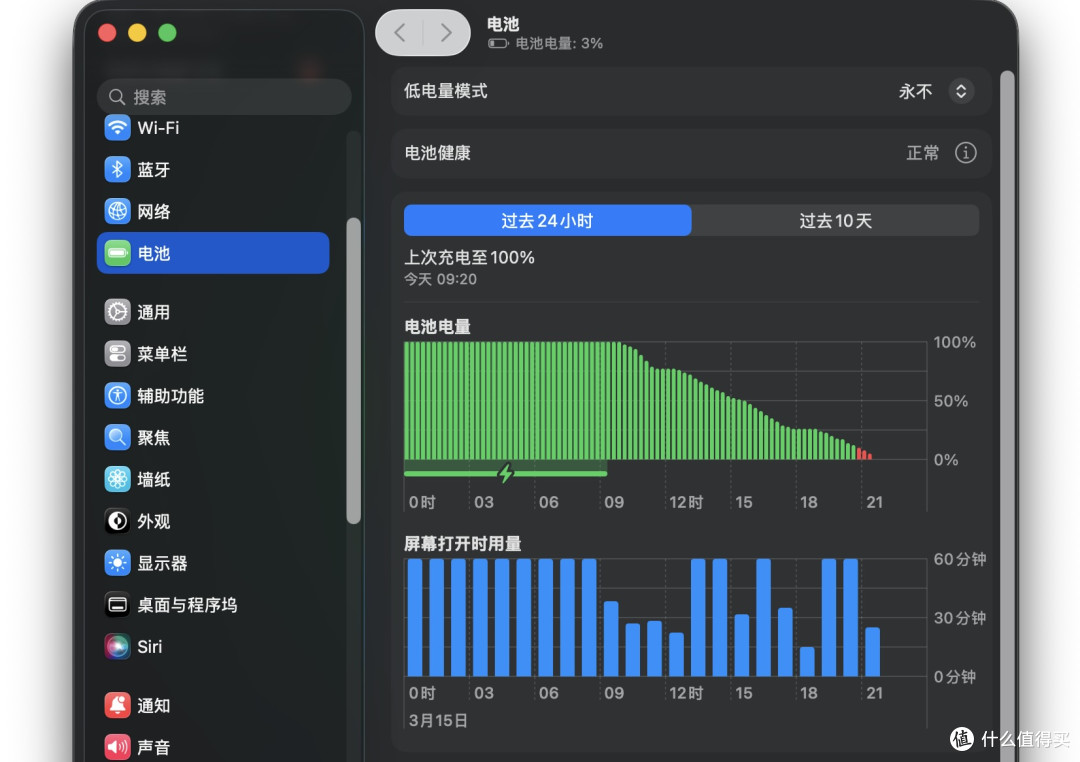Open the Siri icon in sidebar
Screen dimensions: 1080x762
[118, 647]
